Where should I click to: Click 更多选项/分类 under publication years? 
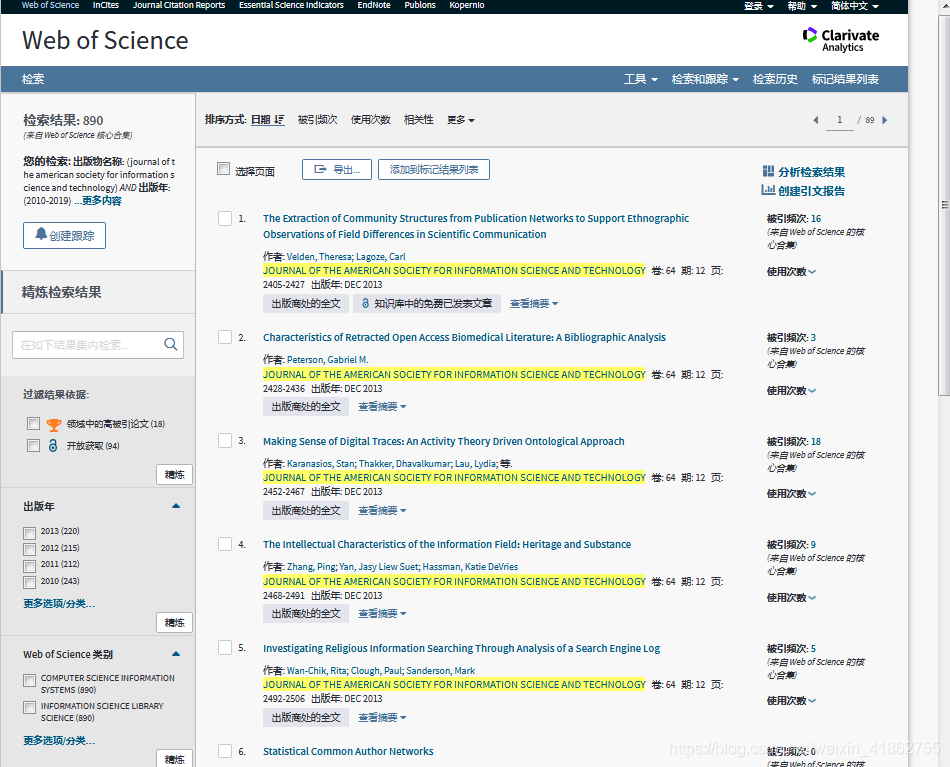pyautogui.click(x=59, y=603)
